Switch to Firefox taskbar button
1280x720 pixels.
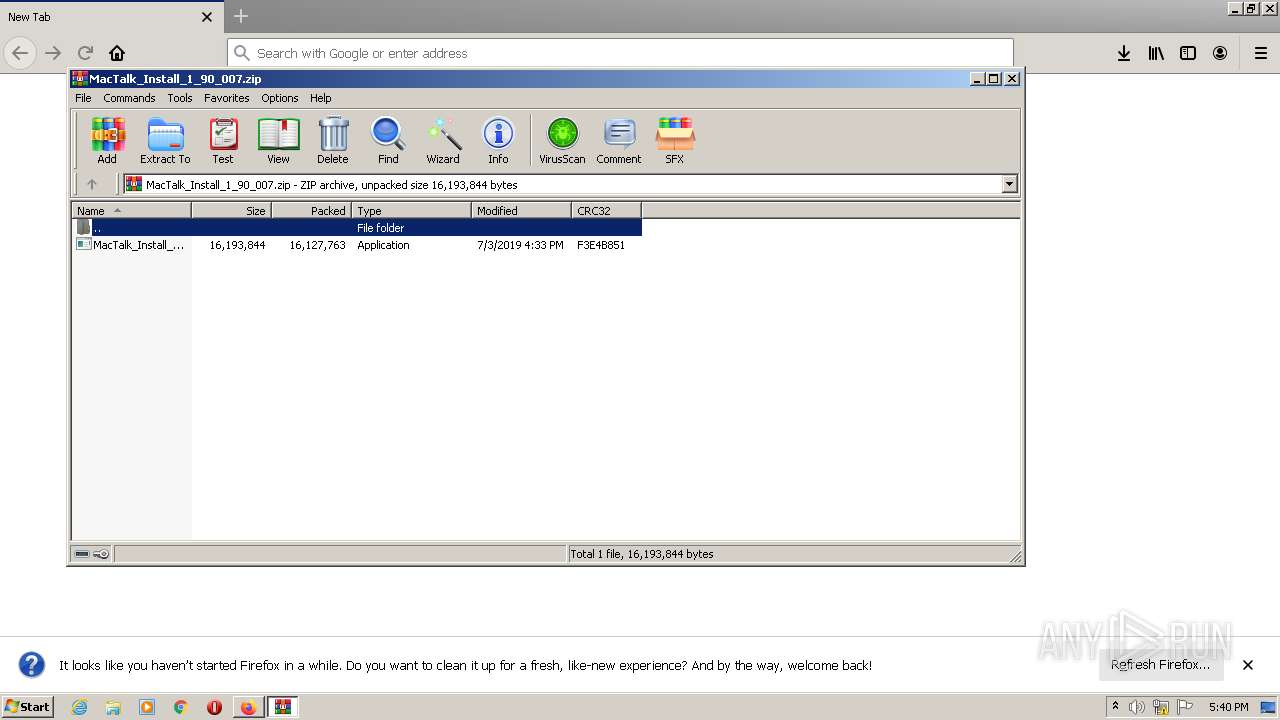[248, 707]
